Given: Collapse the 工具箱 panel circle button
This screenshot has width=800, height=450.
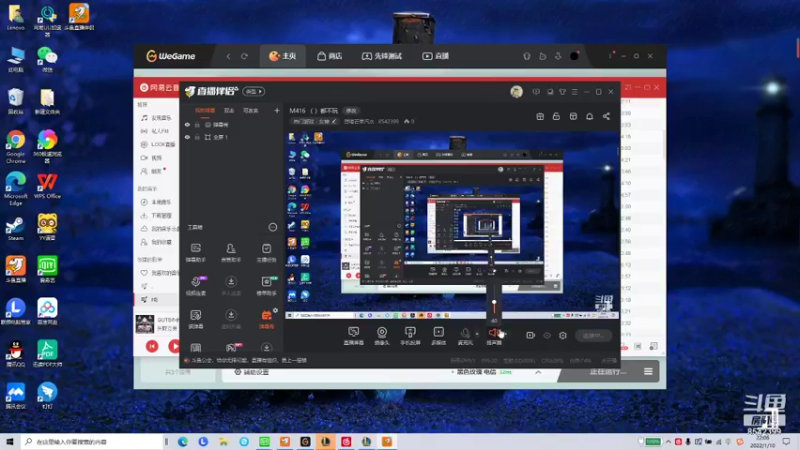Looking at the screenshot, I should [273, 227].
